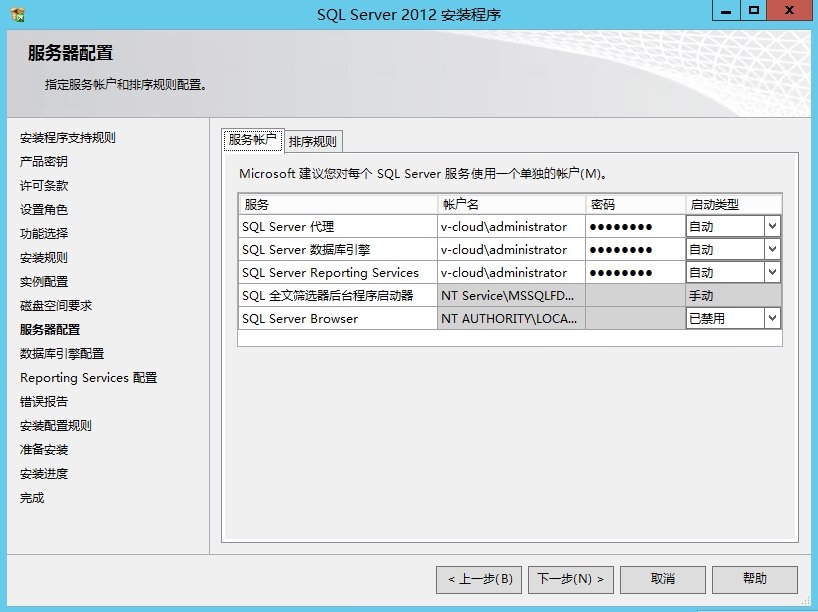Click the 启动类型 column header
The image size is (818, 612).
[x=733, y=204]
